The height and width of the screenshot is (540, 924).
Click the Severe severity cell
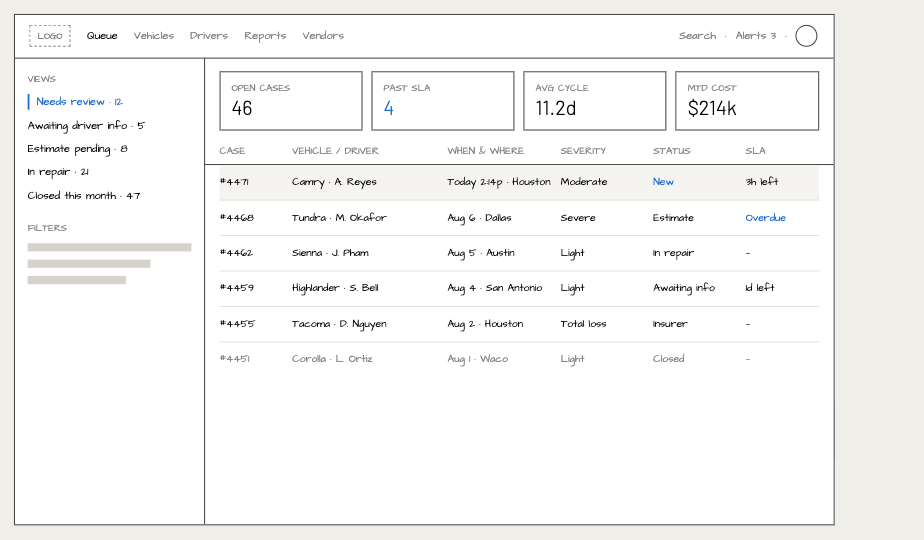[578, 218]
